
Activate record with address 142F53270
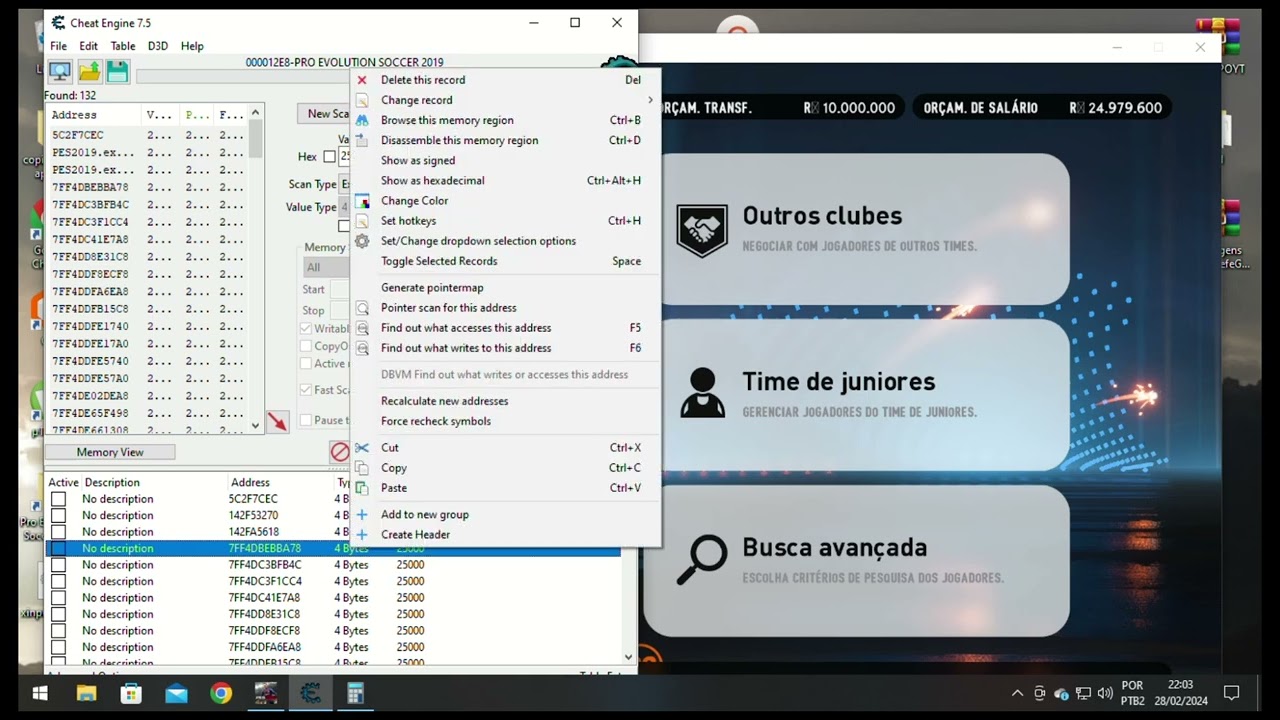(x=58, y=516)
